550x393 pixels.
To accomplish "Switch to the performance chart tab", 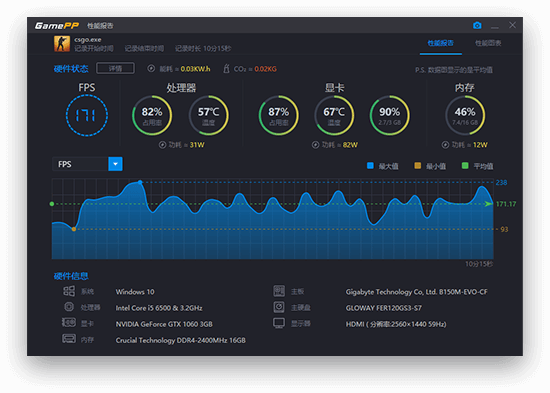I will point(488,43).
